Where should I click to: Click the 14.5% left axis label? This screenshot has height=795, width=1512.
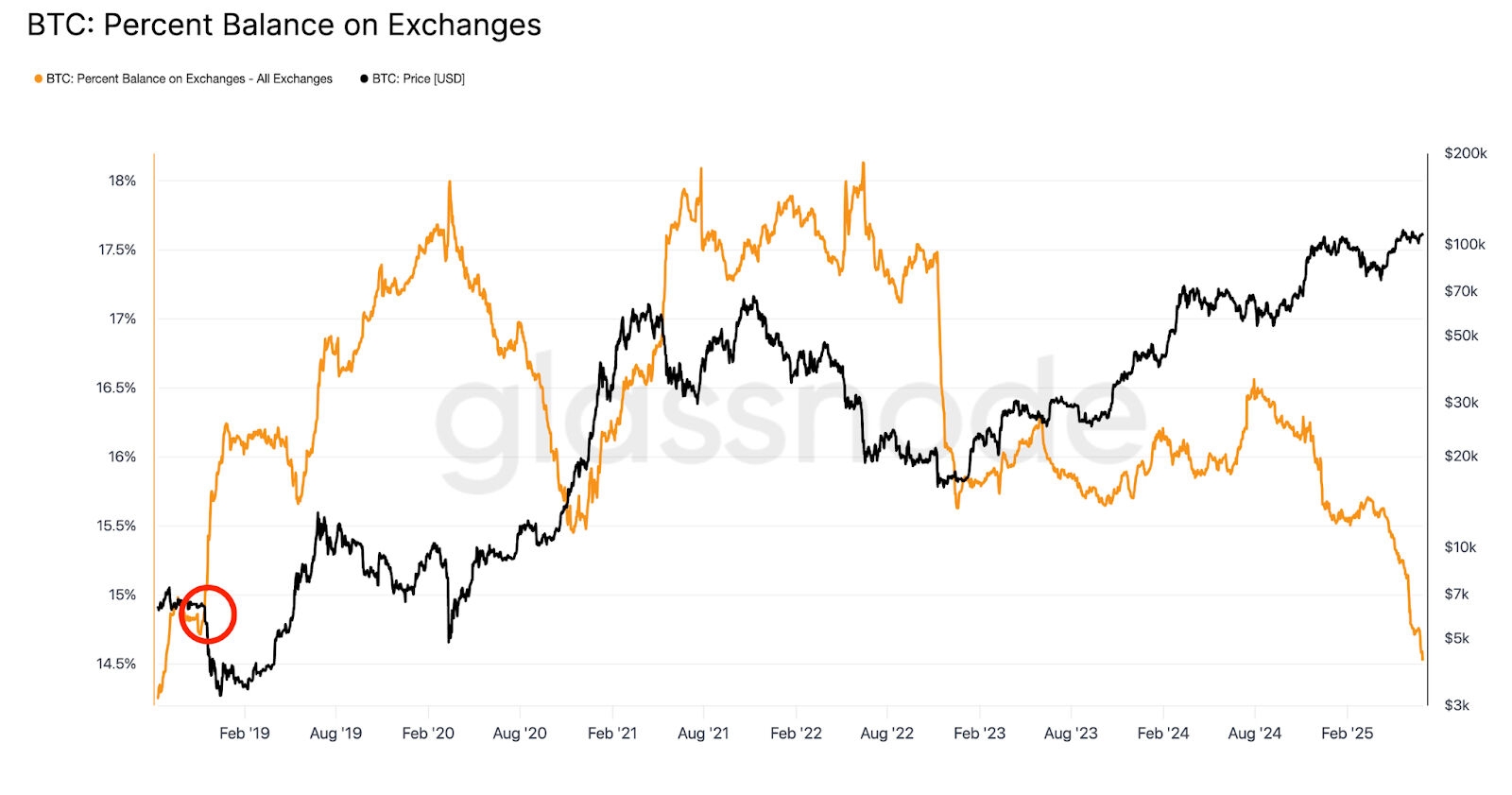coord(116,664)
